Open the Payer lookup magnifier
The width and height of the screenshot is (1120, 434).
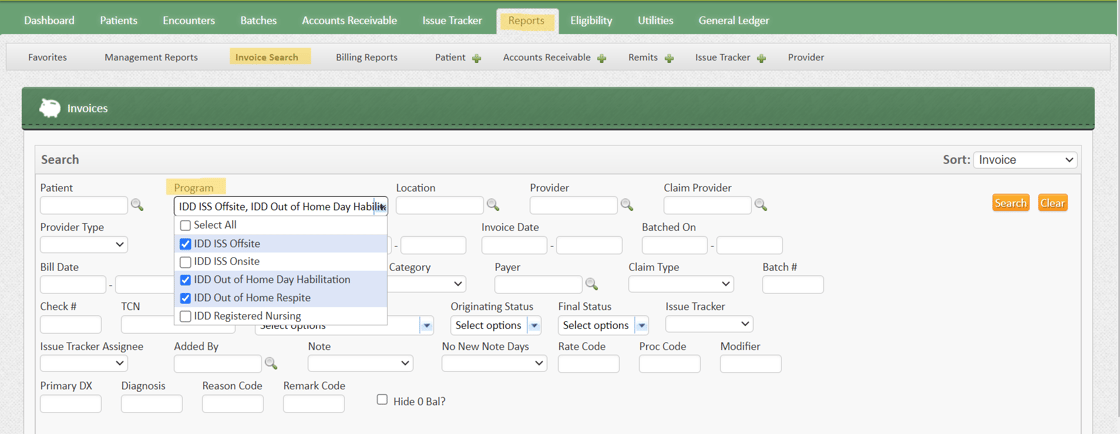(x=591, y=284)
